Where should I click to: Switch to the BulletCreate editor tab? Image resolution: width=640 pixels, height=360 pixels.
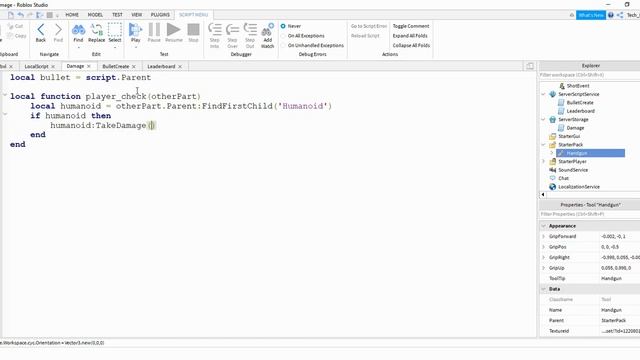tap(116, 66)
